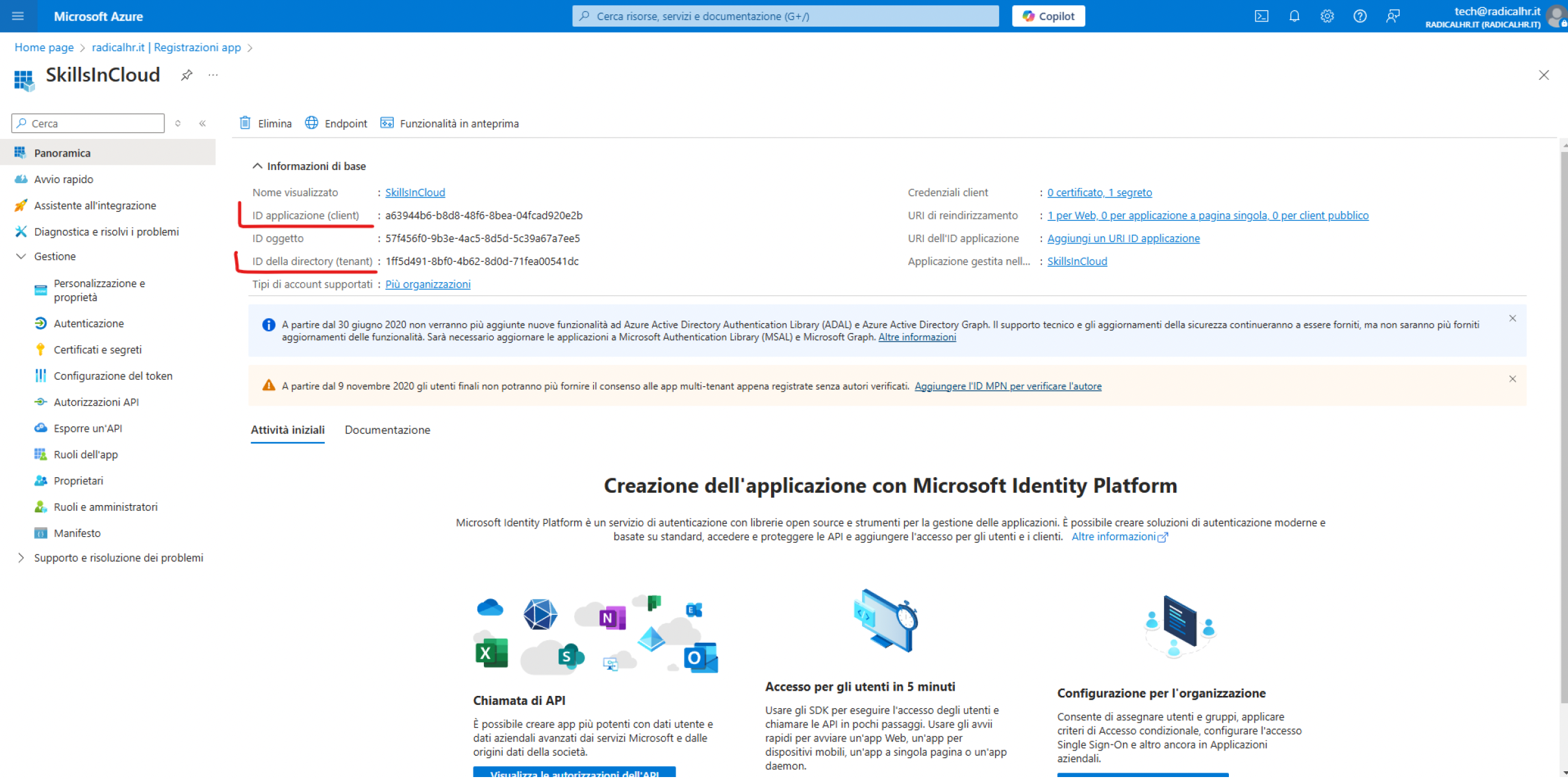Click the vertical scrollbar of the main pane
The width and height of the screenshot is (1568, 779).
1563,428
